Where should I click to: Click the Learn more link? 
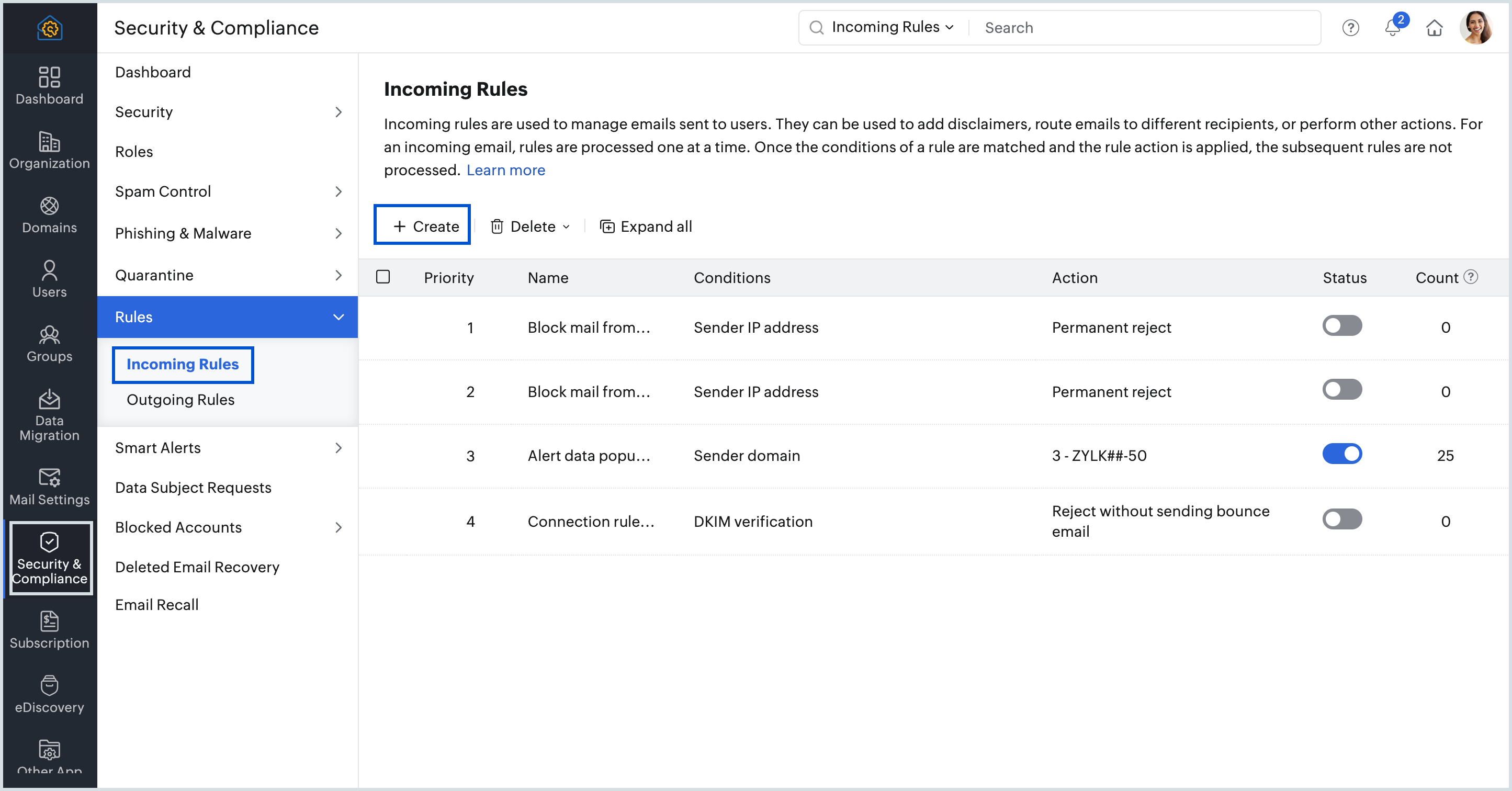point(505,170)
